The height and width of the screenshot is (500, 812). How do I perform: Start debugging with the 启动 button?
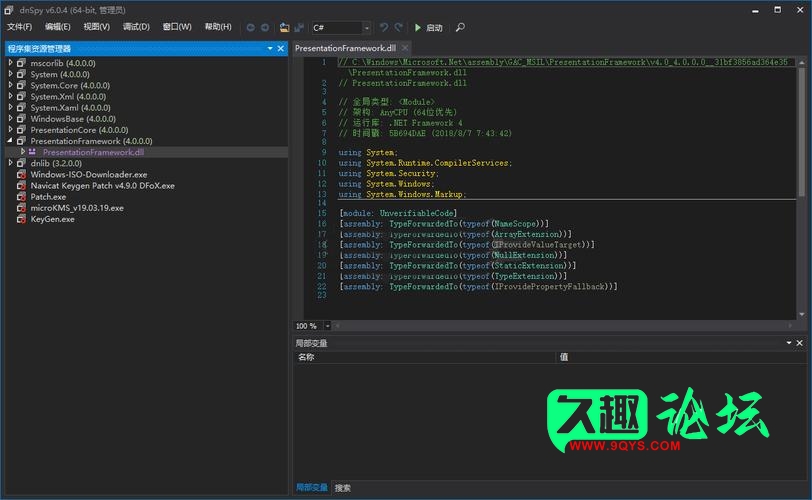click(x=428, y=27)
